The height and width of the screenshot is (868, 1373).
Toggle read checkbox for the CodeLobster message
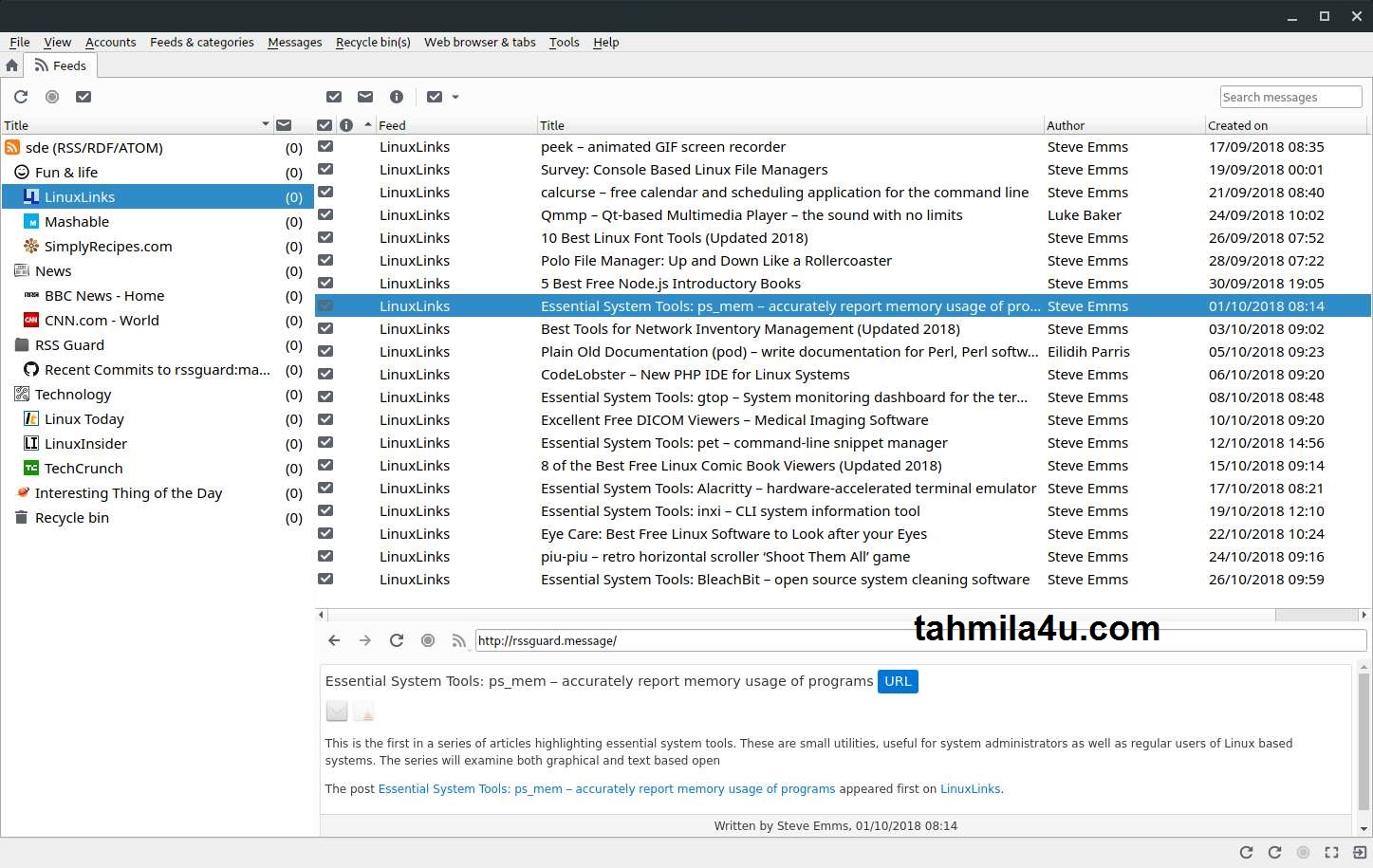pos(325,374)
